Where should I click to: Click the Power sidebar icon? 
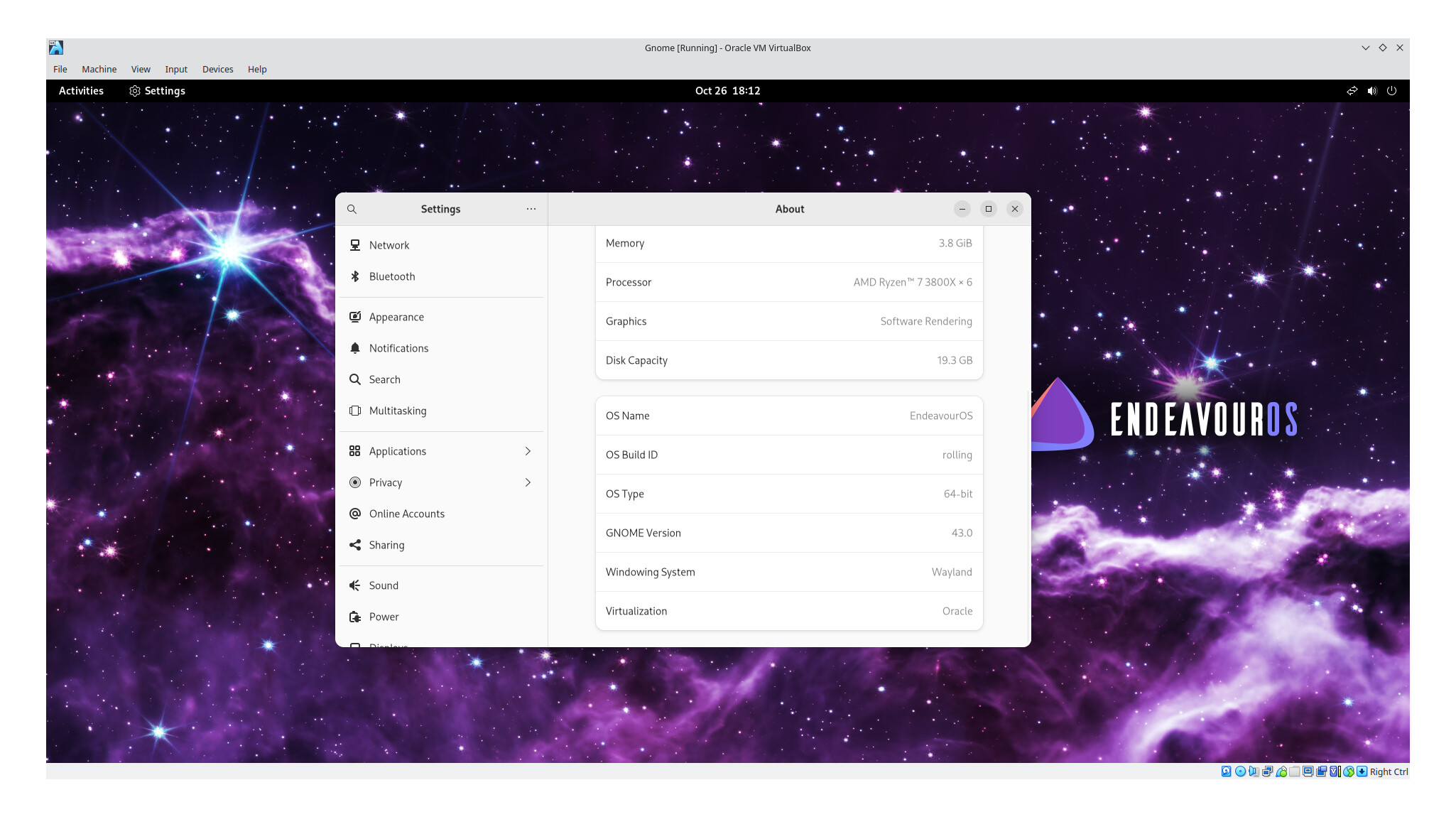pyautogui.click(x=355, y=617)
